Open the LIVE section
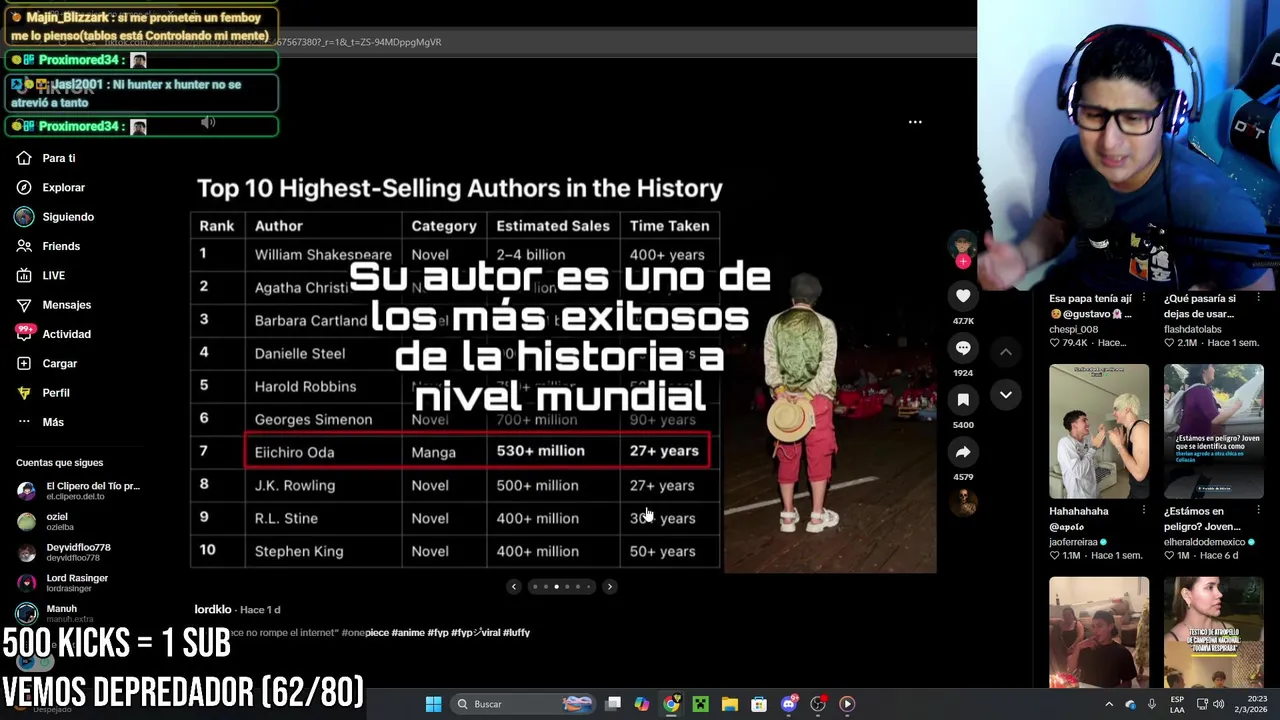Screen dimensions: 1280x720 click(41, 275)
